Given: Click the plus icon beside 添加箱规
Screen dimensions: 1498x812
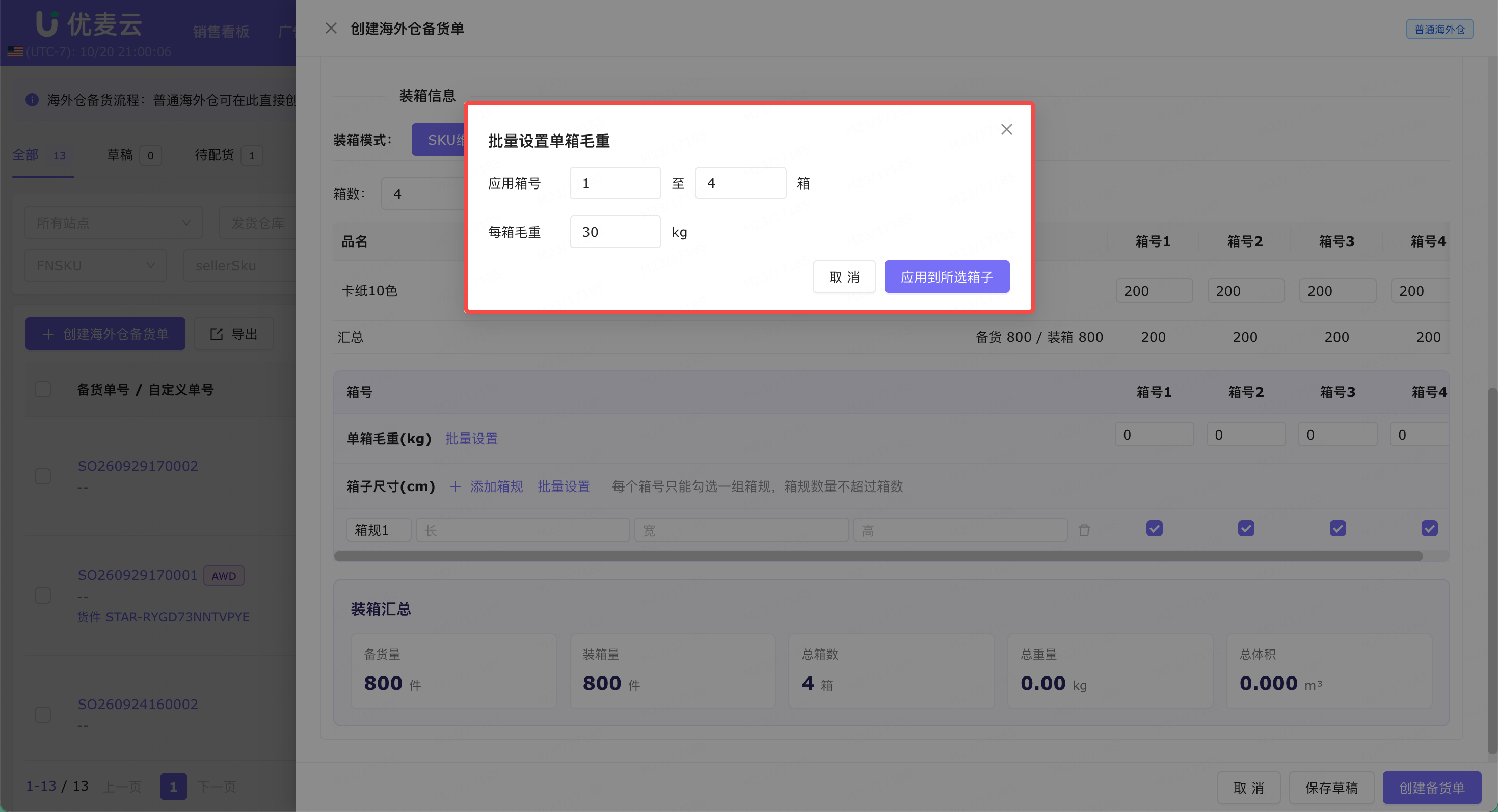Looking at the screenshot, I should pos(456,486).
